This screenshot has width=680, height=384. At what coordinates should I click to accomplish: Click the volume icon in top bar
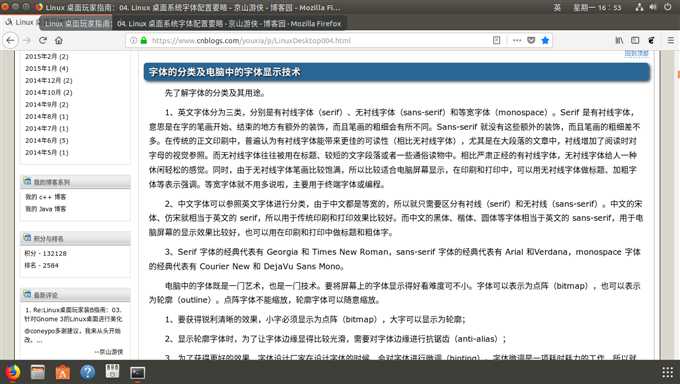[x=653, y=7]
